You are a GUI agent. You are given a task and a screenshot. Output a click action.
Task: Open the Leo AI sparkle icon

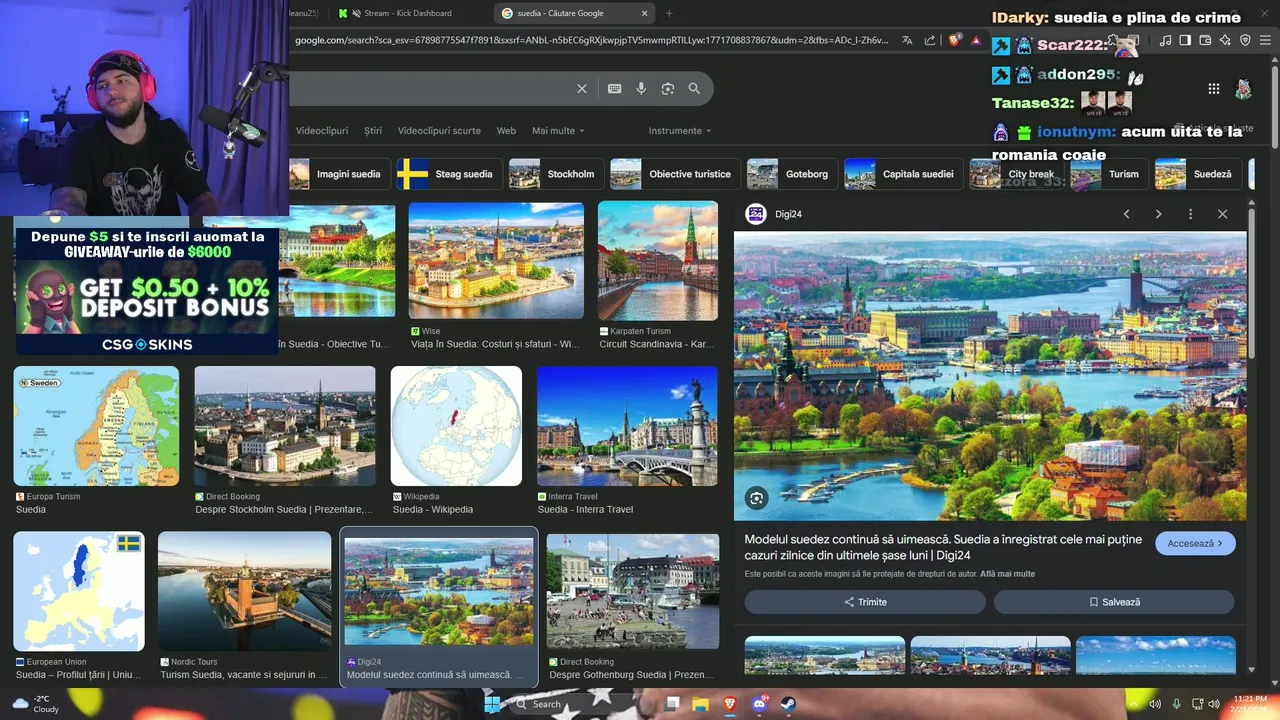point(1225,40)
